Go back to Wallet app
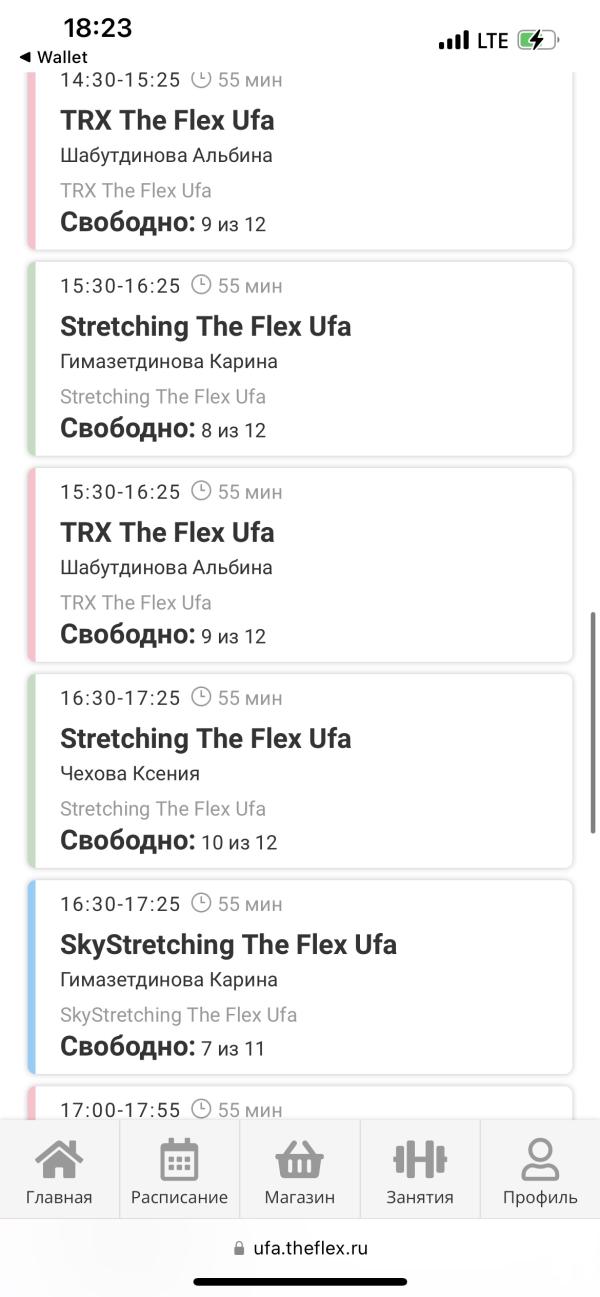 53,57
